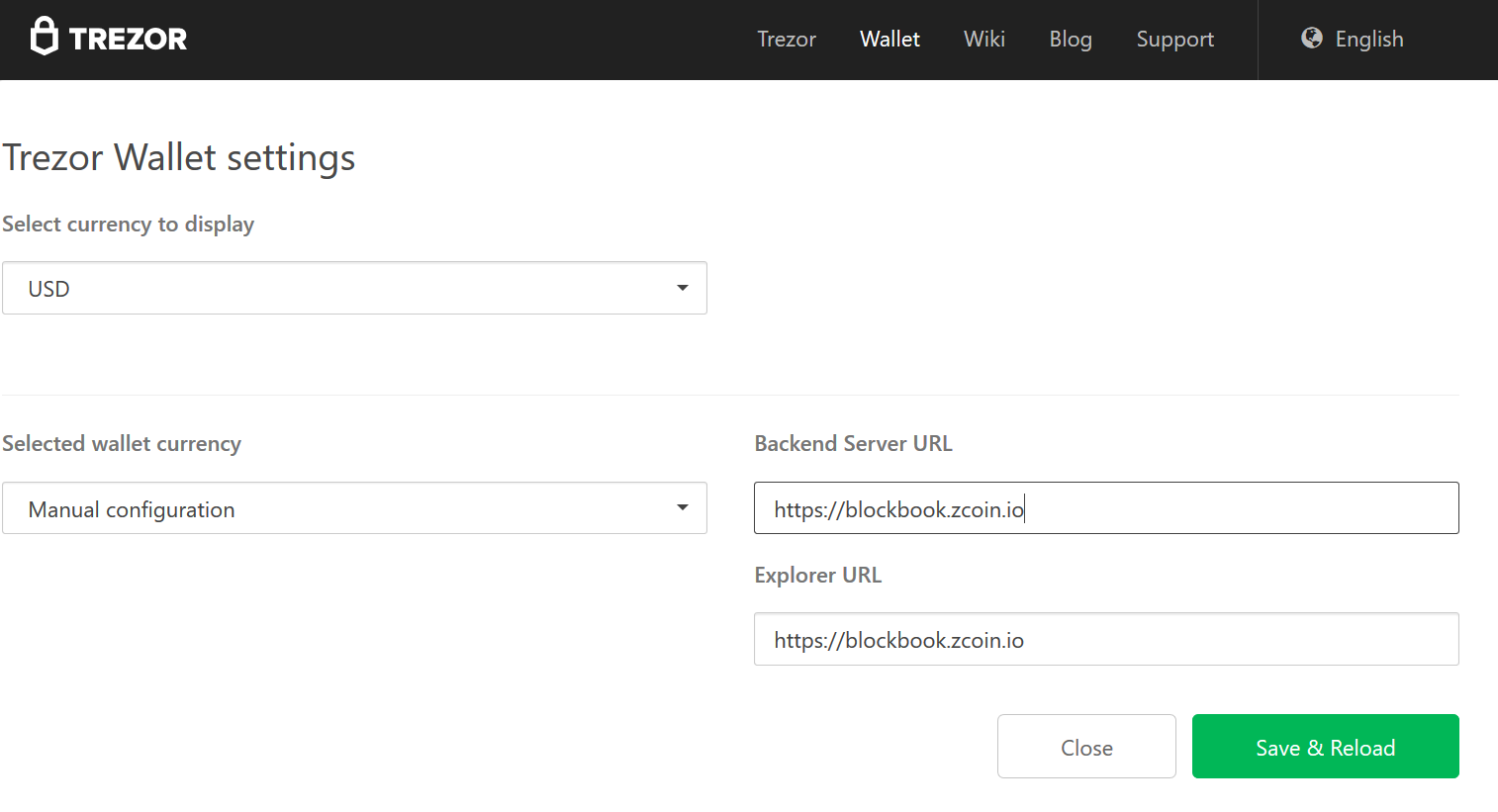This screenshot has width=1498, height=812.
Task: Focus the Backend Server URL field
Action: coord(1106,508)
